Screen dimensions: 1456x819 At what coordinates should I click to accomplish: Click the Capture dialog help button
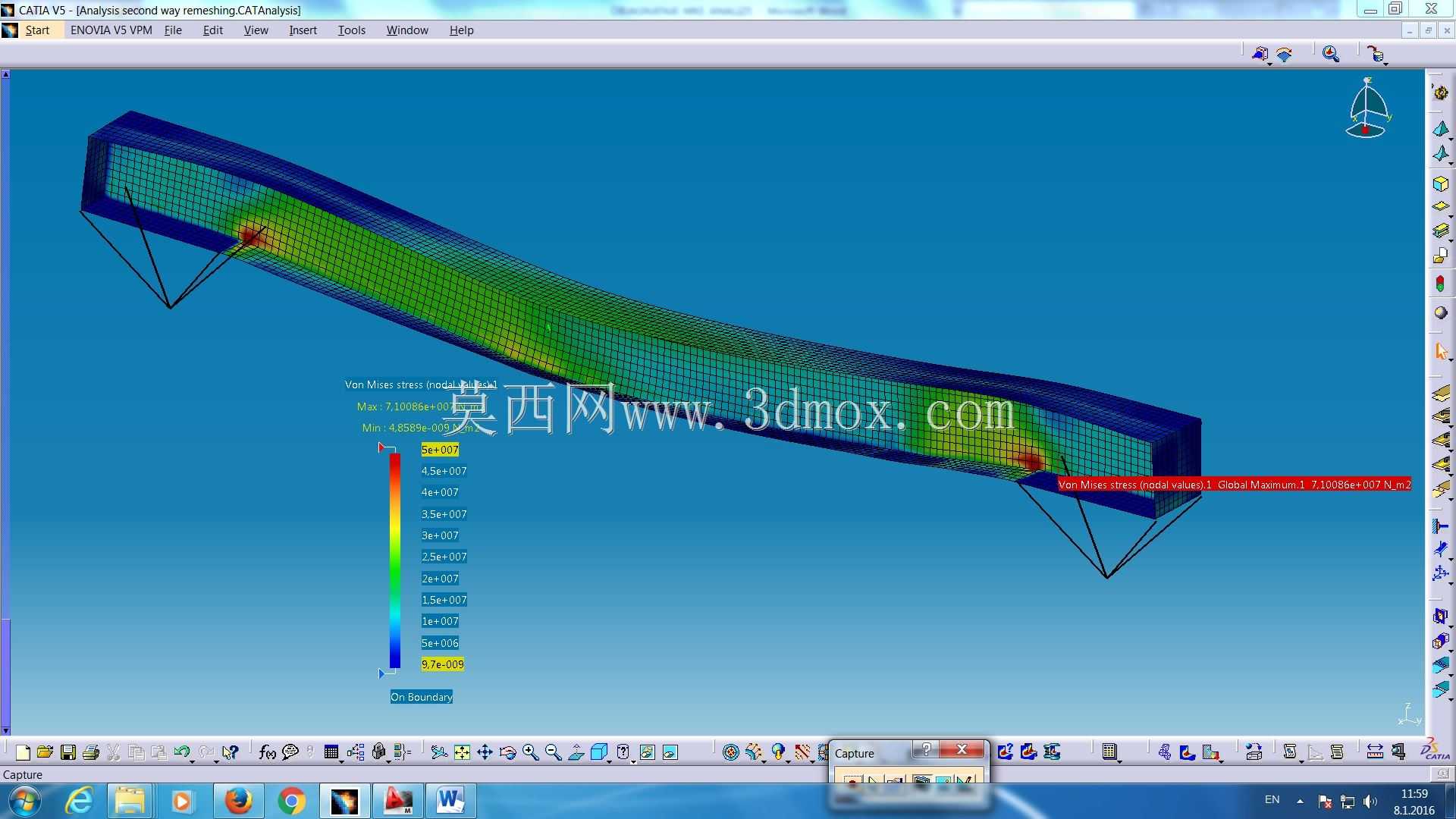coord(926,749)
